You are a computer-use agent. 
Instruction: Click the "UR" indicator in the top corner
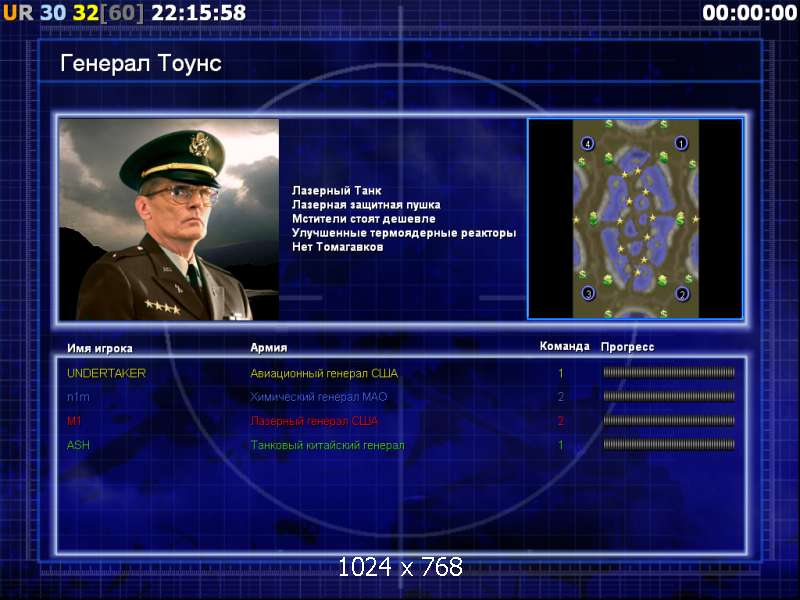coord(18,13)
